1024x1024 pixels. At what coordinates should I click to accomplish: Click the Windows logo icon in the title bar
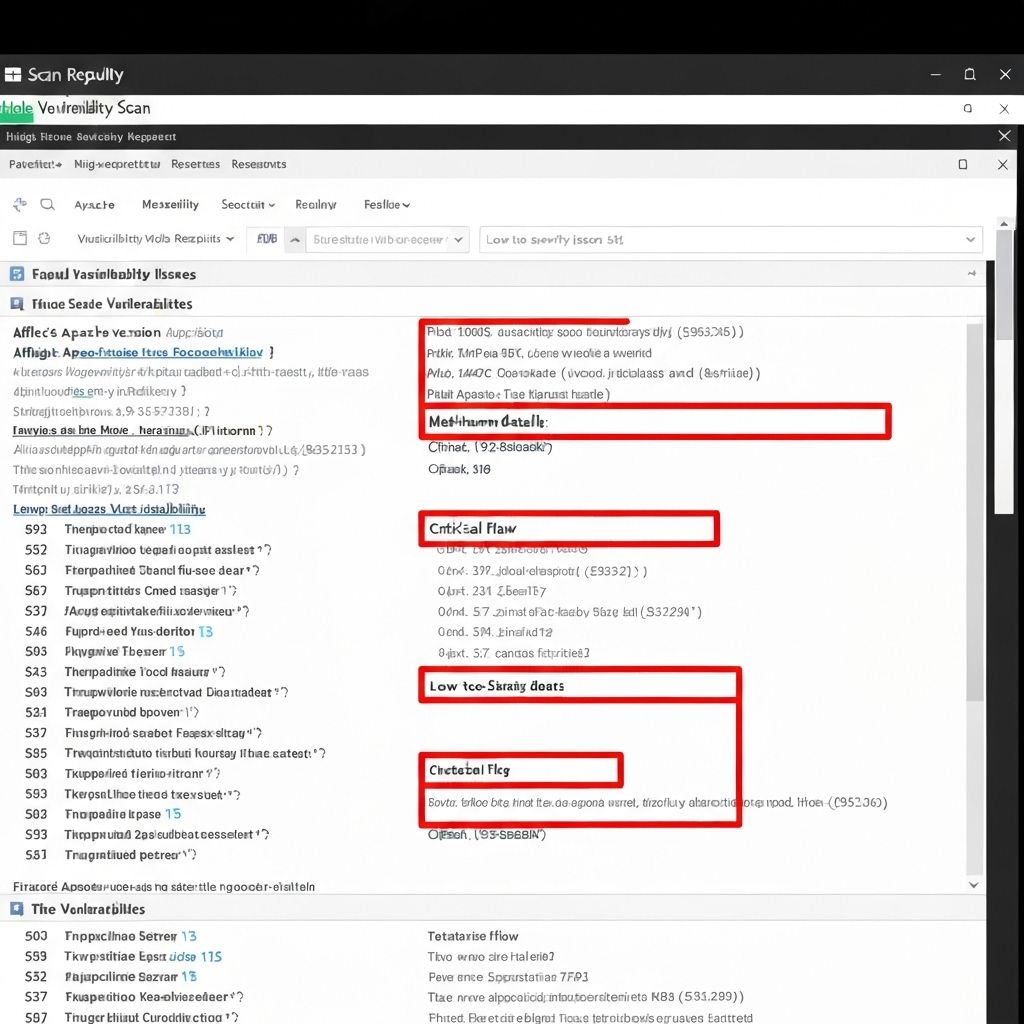point(13,75)
